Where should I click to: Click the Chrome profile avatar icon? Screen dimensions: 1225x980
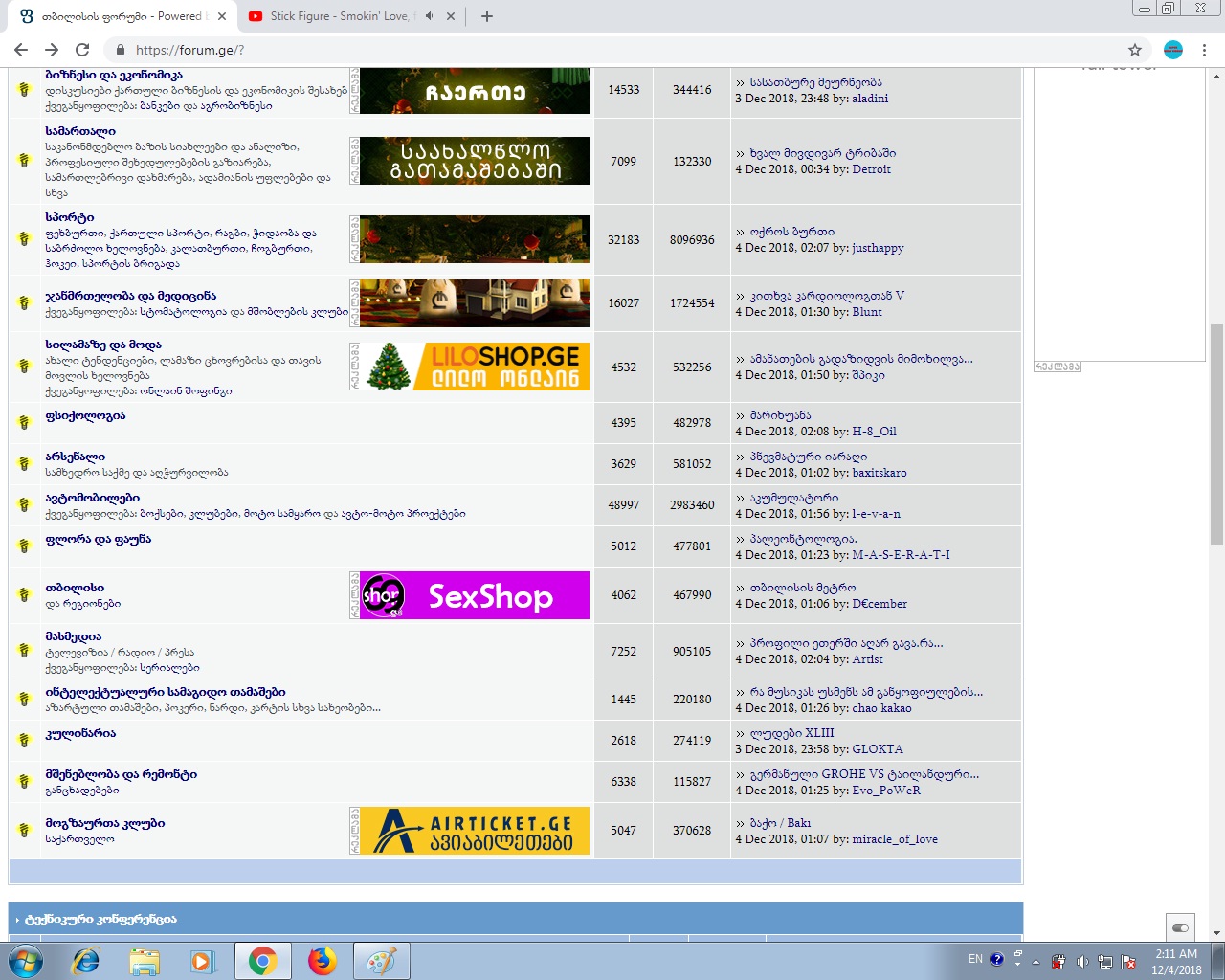1173,50
